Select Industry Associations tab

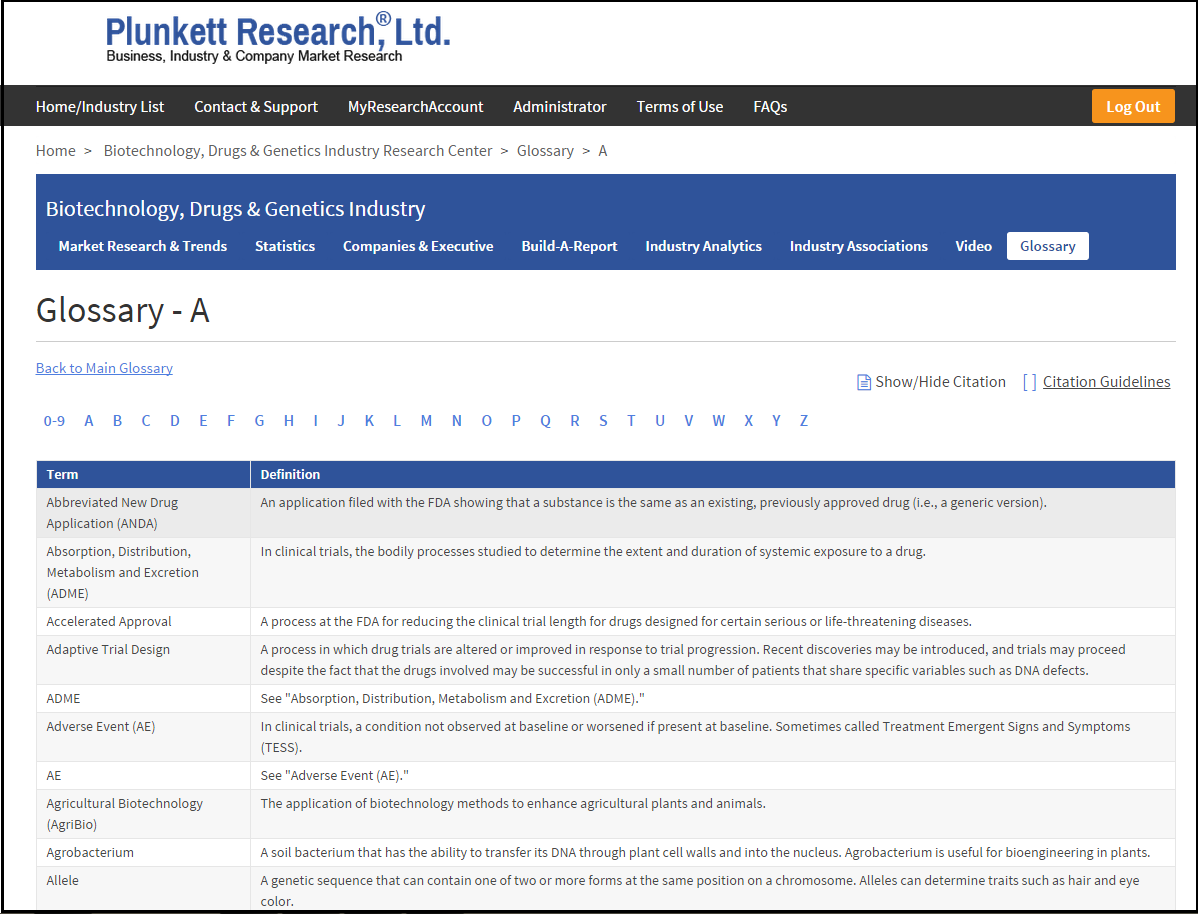[x=859, y=246]
